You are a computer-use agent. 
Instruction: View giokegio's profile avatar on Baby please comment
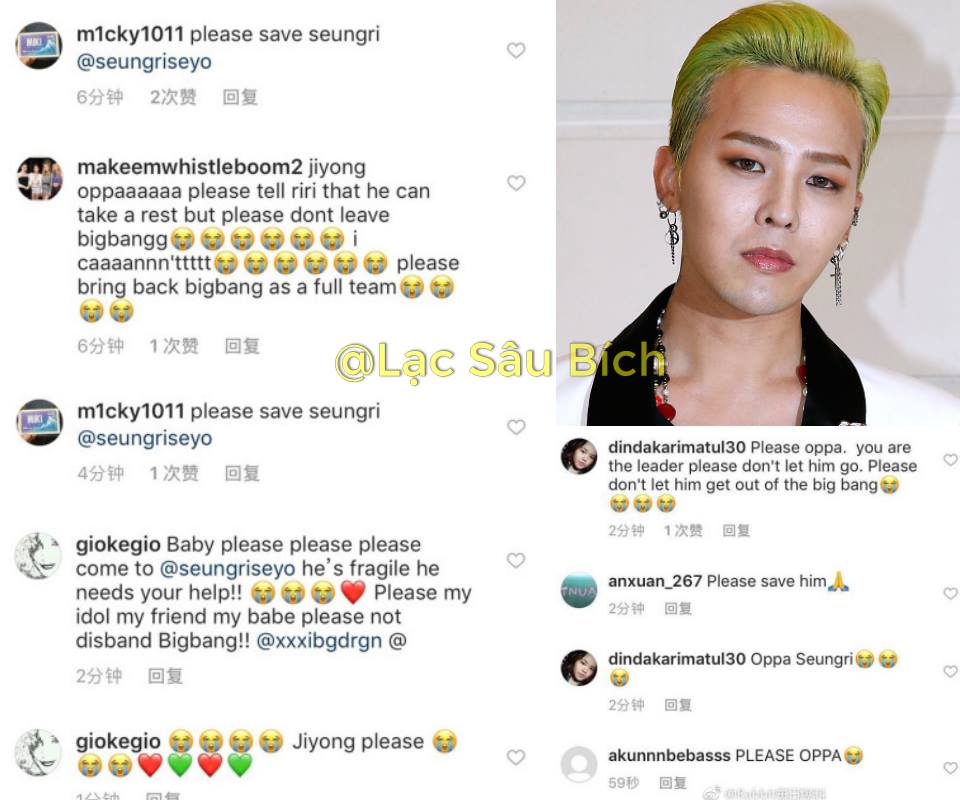click(x=38, y=556)
